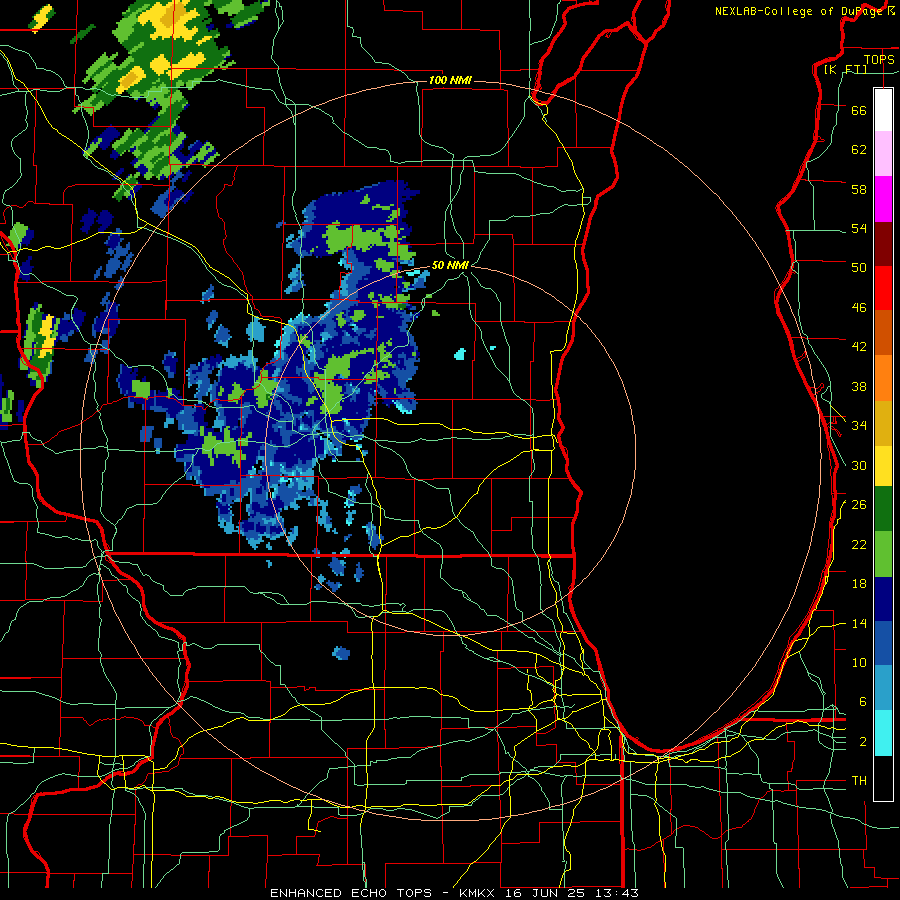The image size is (900, 900).
Task: Select the 50 NMI range ring label
Action: coord(450,265)
